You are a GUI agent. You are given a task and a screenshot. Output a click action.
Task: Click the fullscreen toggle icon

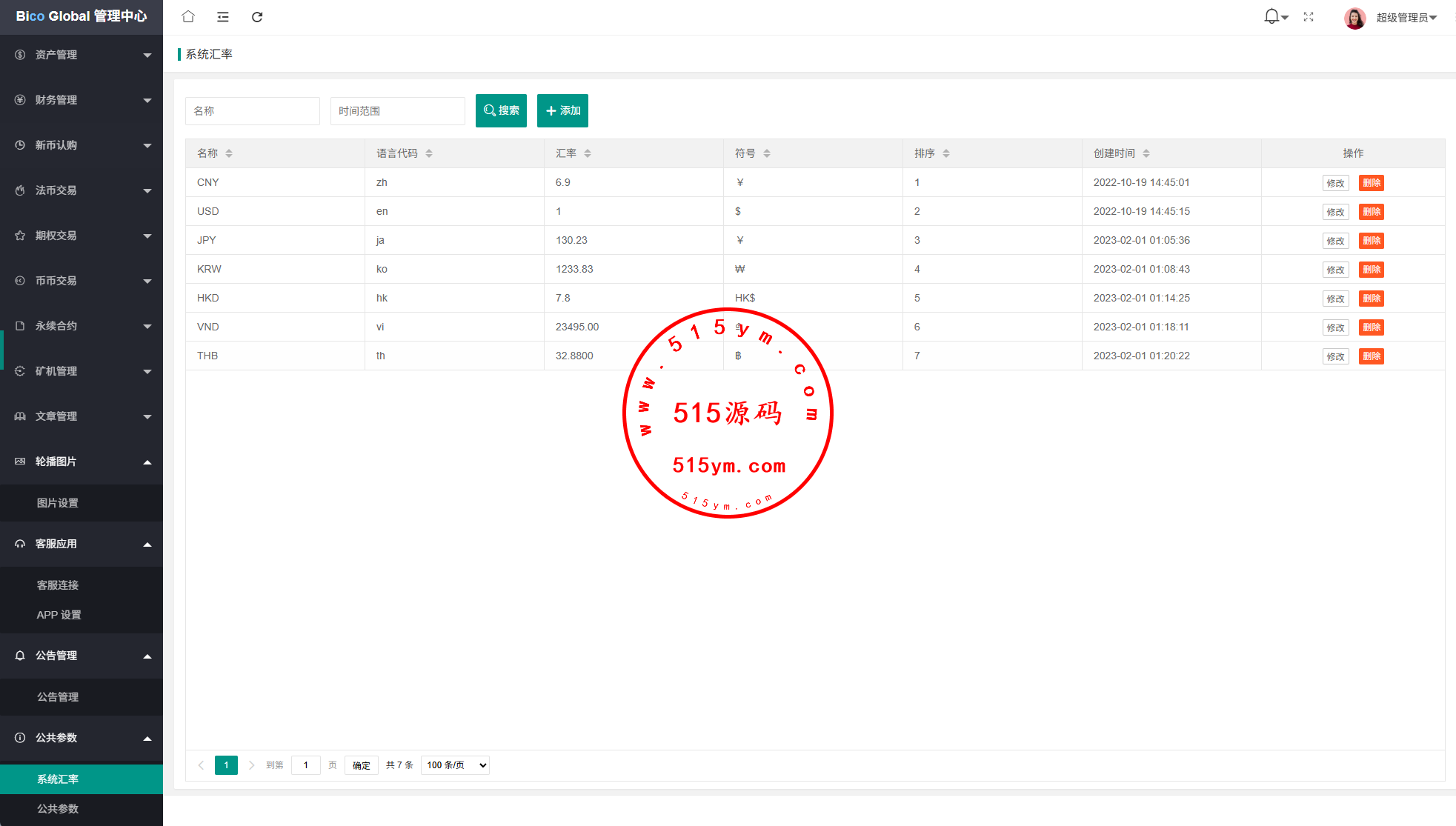[x=1309, y=16]
